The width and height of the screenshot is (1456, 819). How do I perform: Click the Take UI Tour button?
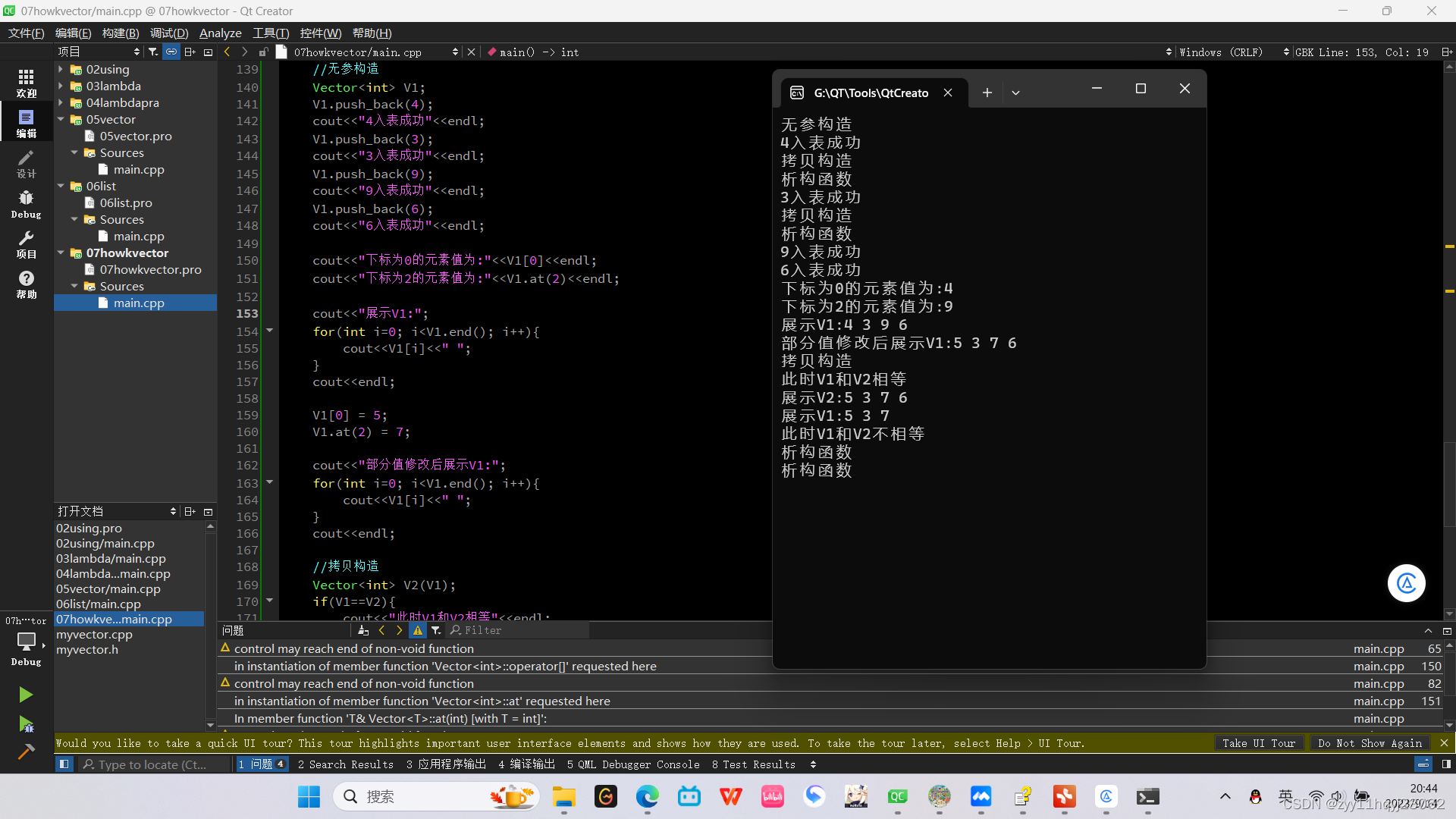(x=1258, y=743)
